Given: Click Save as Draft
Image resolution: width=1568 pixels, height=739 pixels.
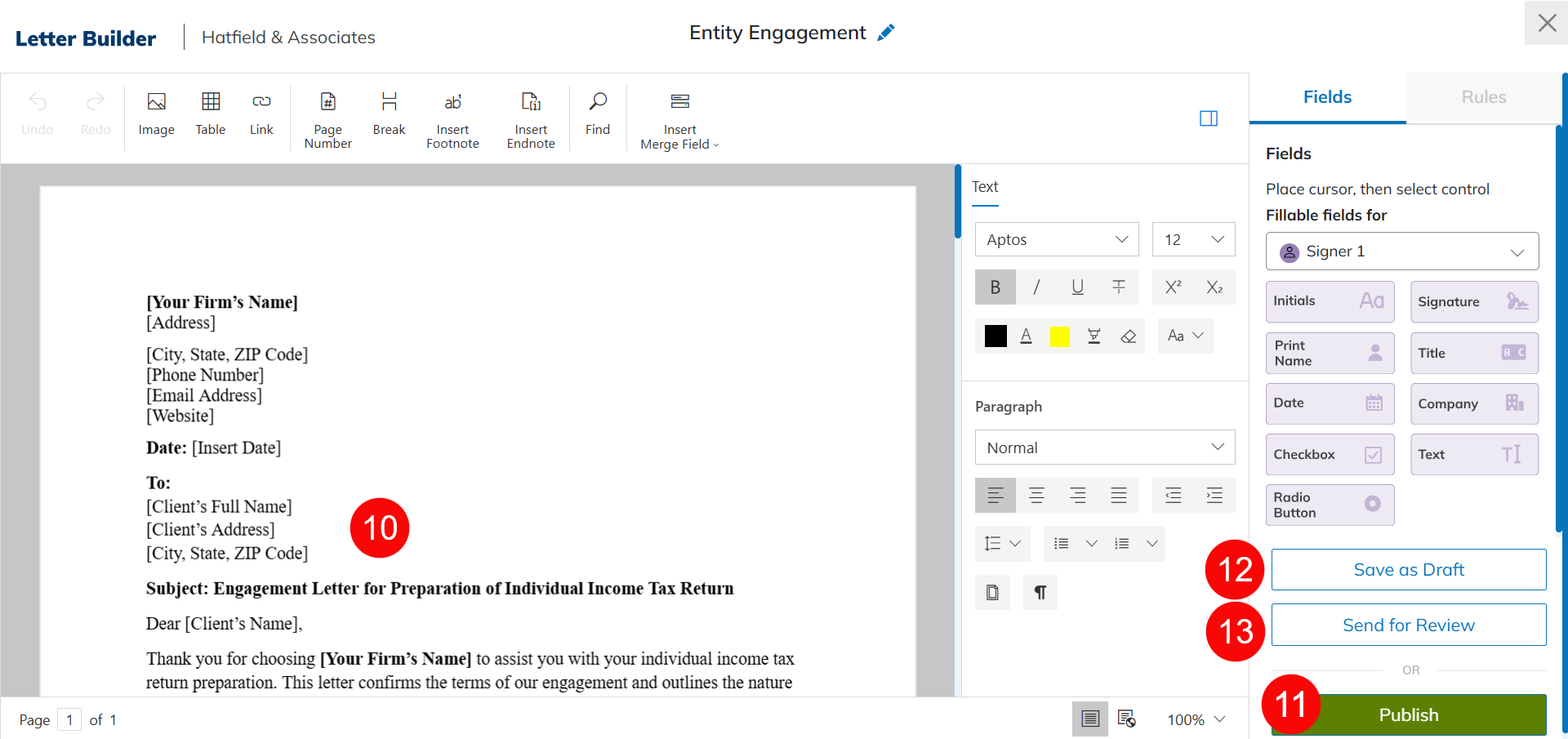Looking at the screenshot, I should click(x=1408, y=570).
